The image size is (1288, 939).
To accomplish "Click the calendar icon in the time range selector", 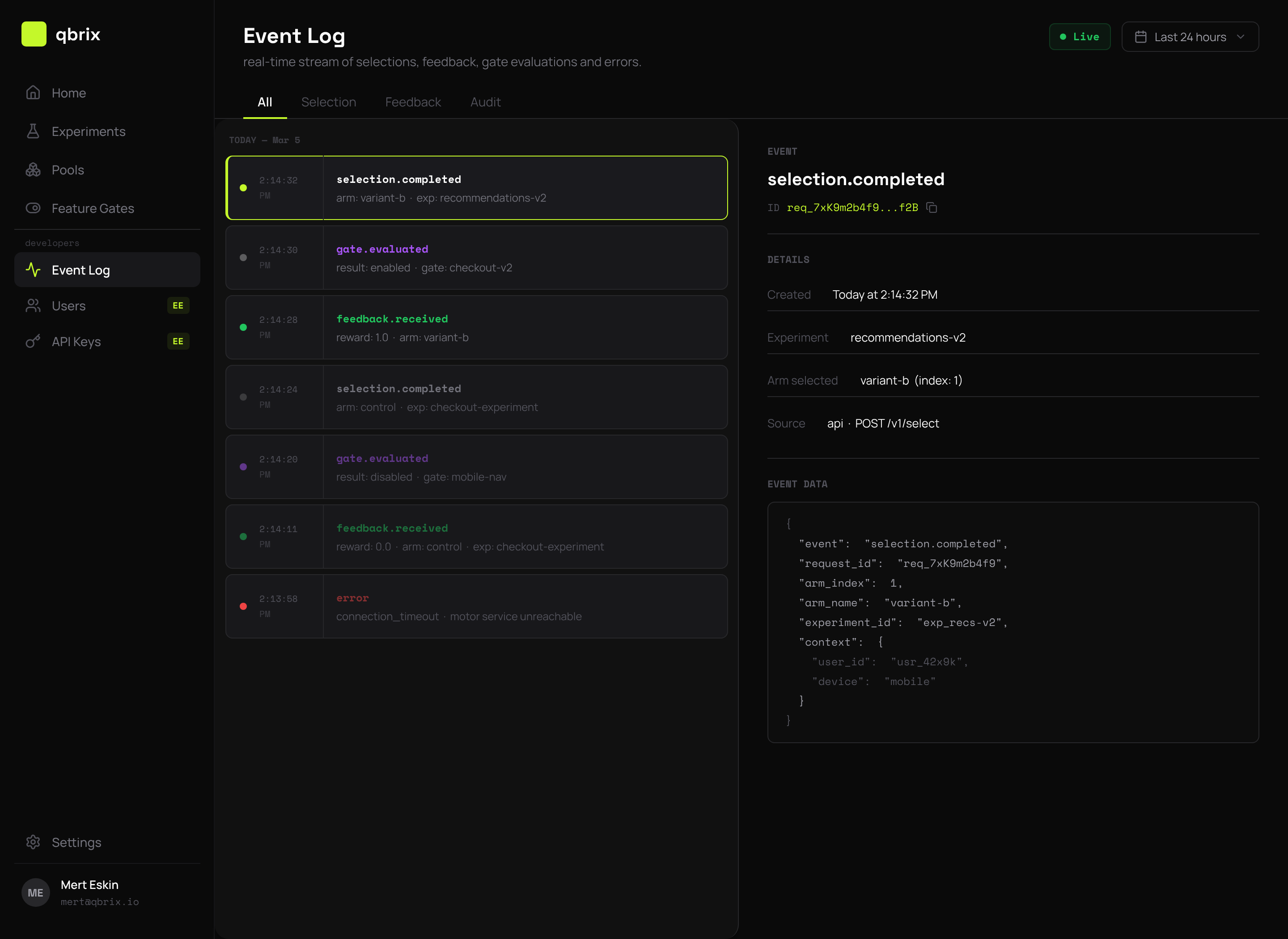I will pyautogui.click(x=1141, y=36).
